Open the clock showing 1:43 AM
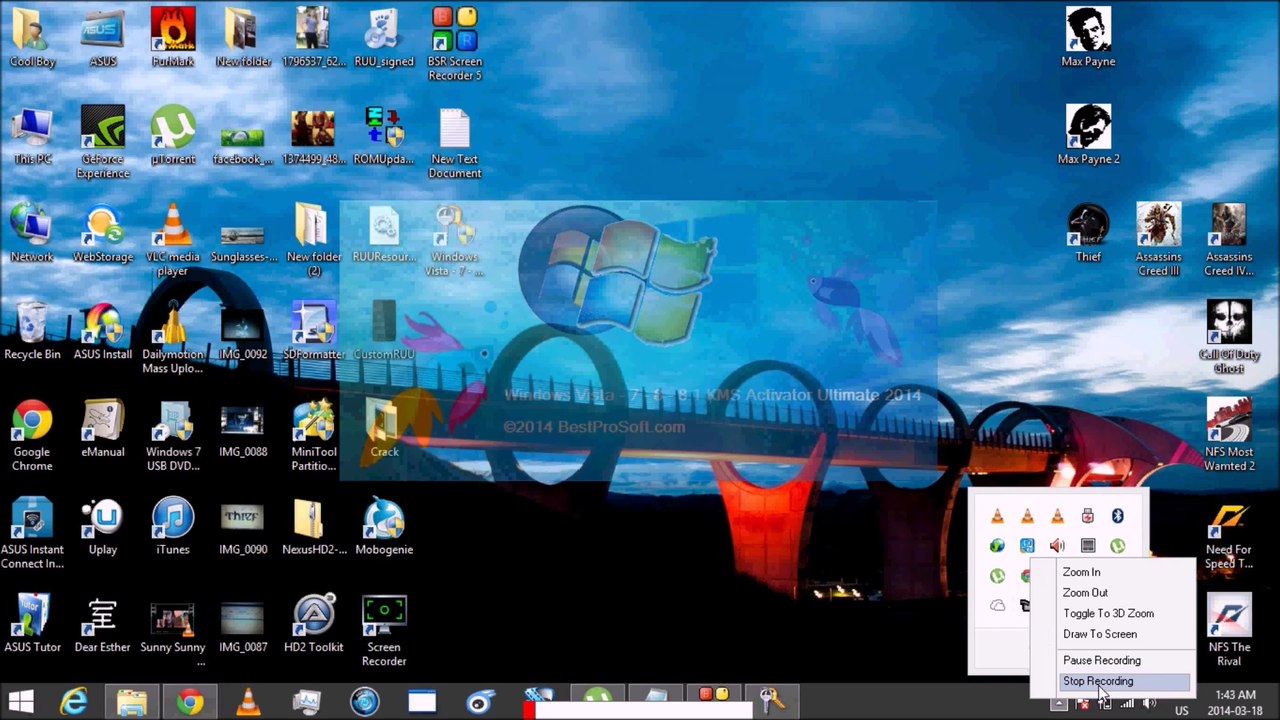This screenshot has height=720, width=1280. coord(1235,702)
